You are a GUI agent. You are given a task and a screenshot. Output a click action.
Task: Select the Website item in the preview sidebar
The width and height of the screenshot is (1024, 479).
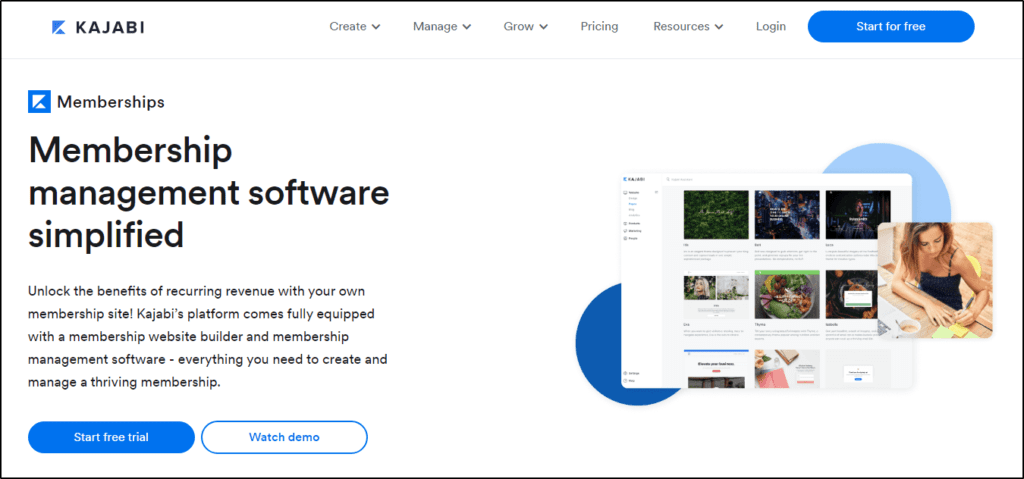pyautogui.click(x=632, y=193)
